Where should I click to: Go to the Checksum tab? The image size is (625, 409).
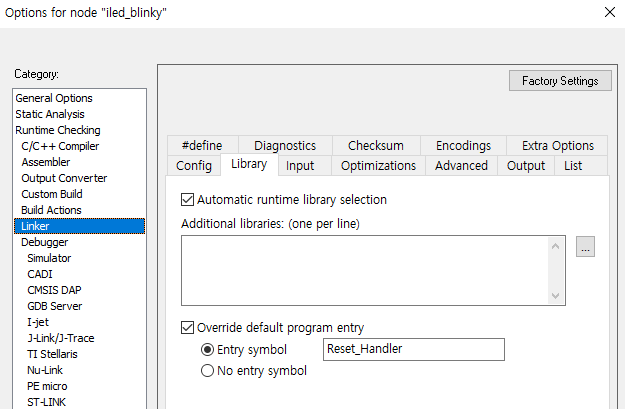pos(378,146)
